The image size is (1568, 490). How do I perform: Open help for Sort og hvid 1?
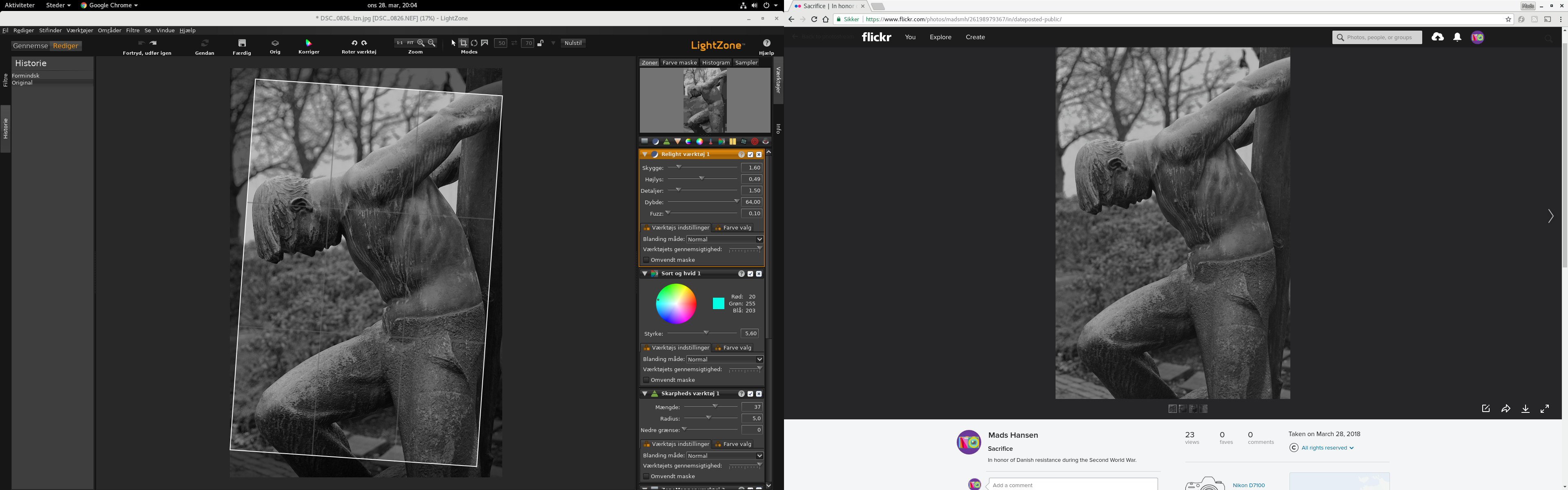[742, 274]
